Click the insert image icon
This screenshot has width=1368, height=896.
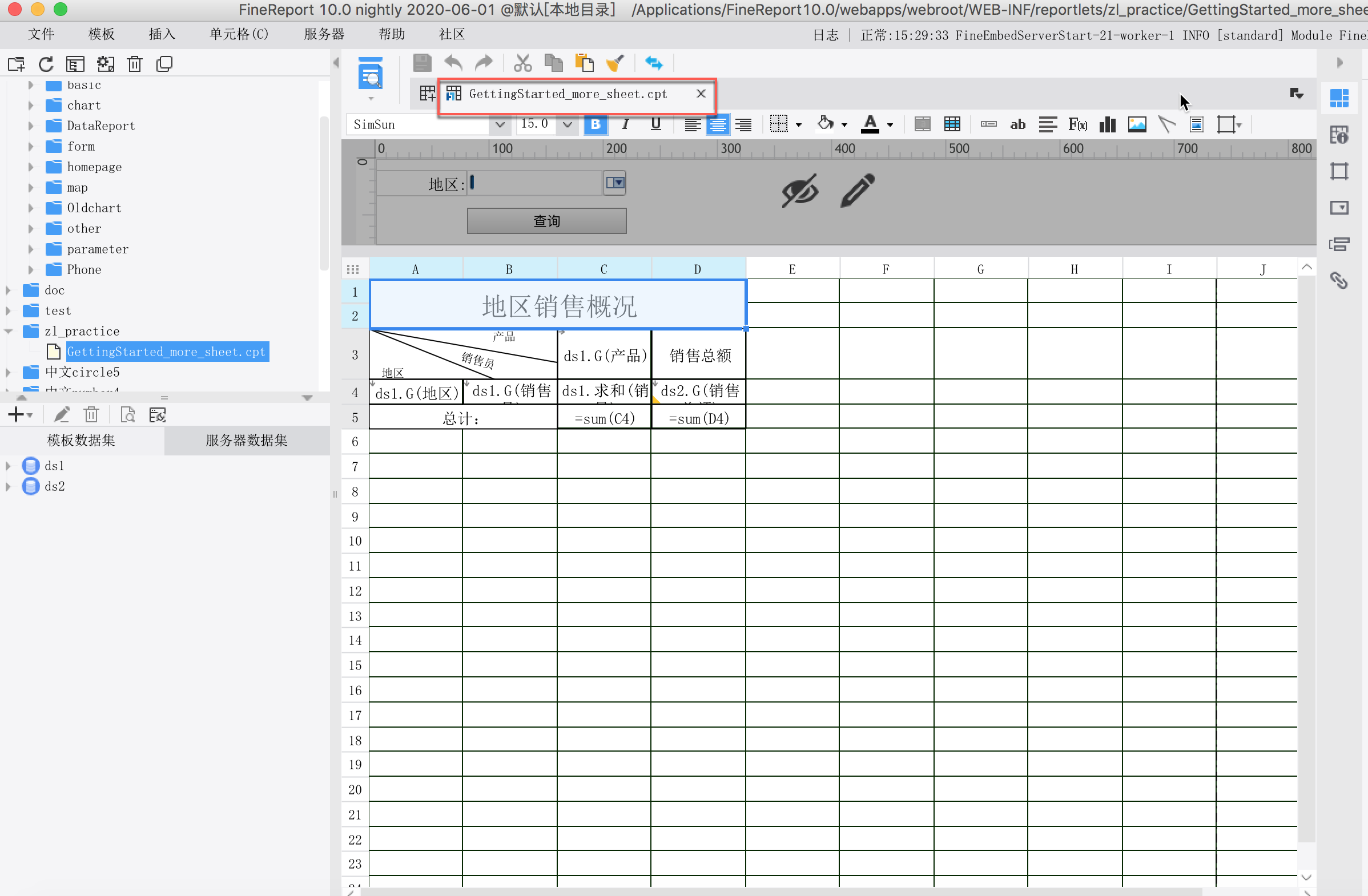point(1137,124)
